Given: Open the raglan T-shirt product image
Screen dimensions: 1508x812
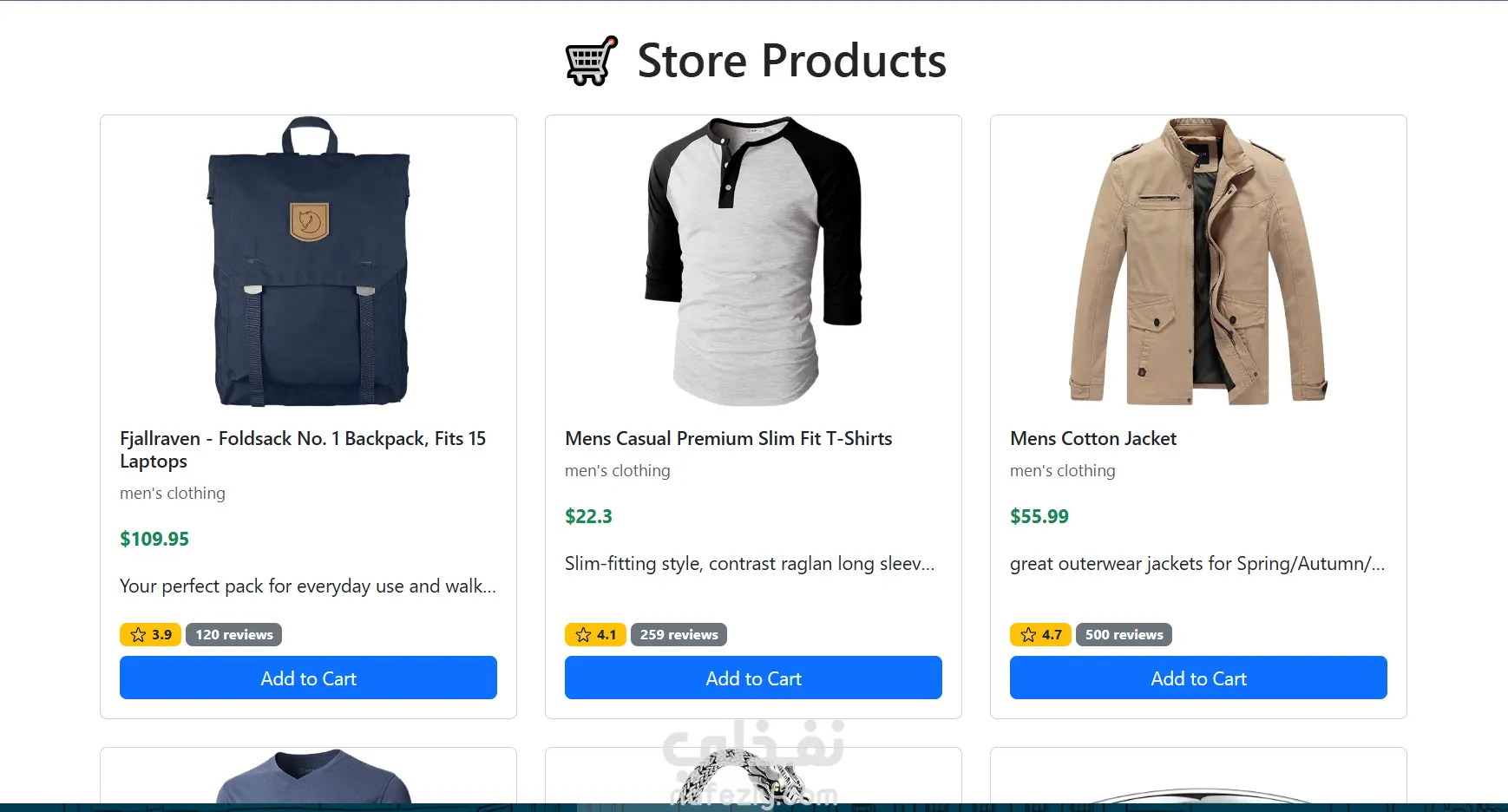Looking at the screenshot, I should click(753, 261).
